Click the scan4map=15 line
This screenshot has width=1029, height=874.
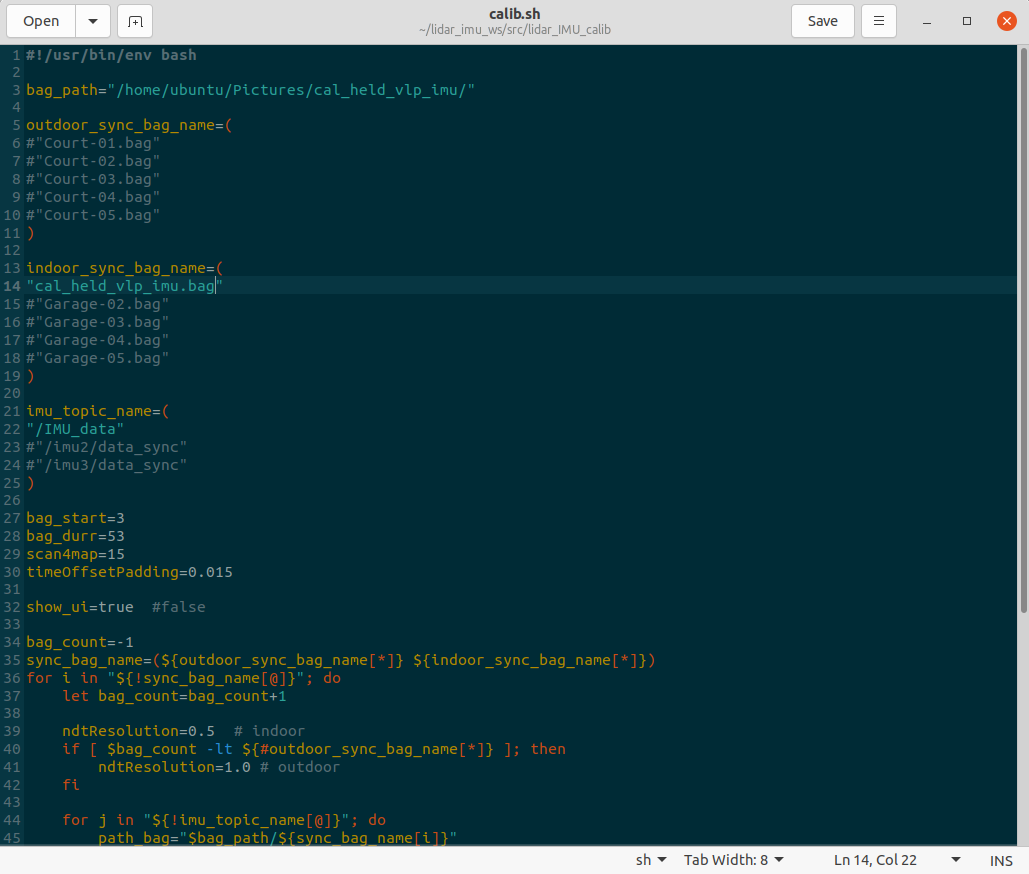click(x=75, y=554)
